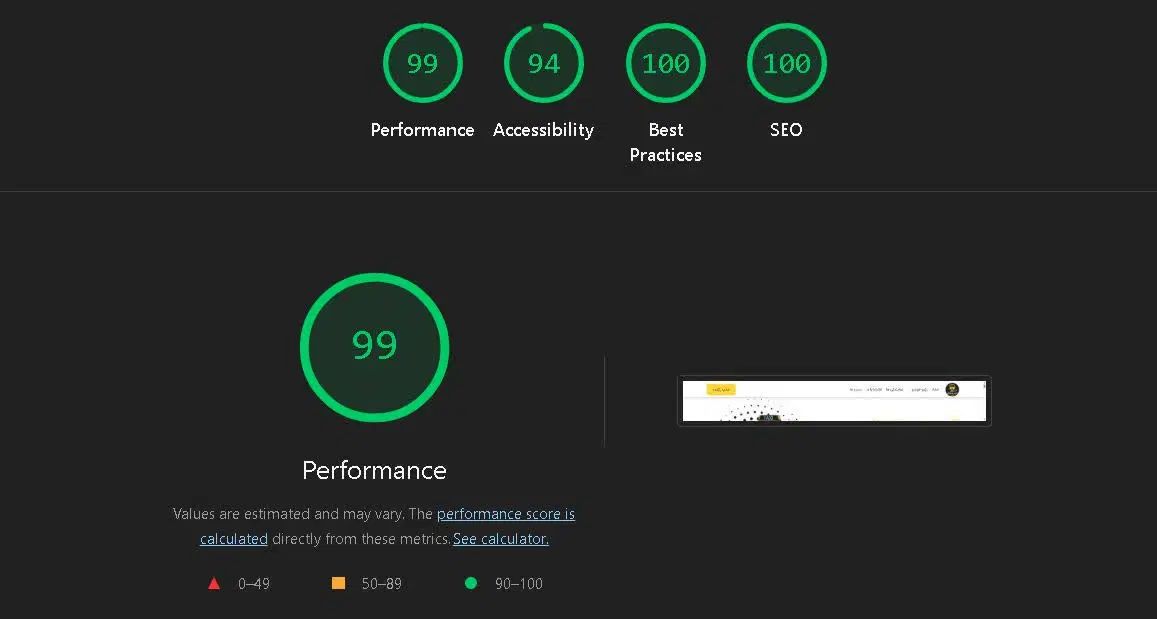Select the Performance category label at top
This screenshot has width=1157, height=619.
[423, 130]
